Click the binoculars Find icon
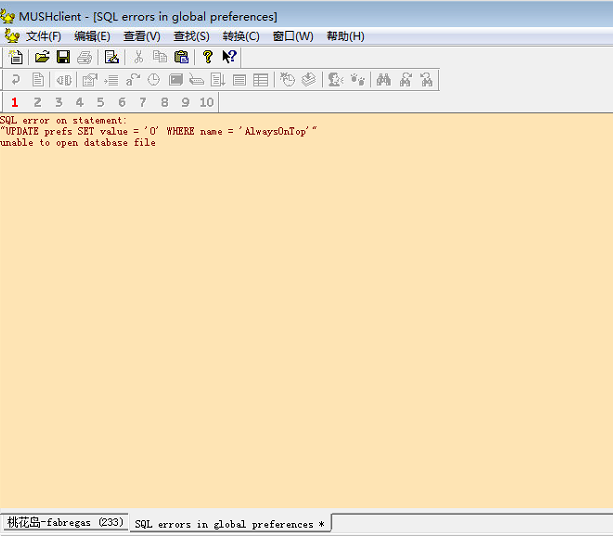The width and height of the screenshot is (613, 536). click(384, 80)
